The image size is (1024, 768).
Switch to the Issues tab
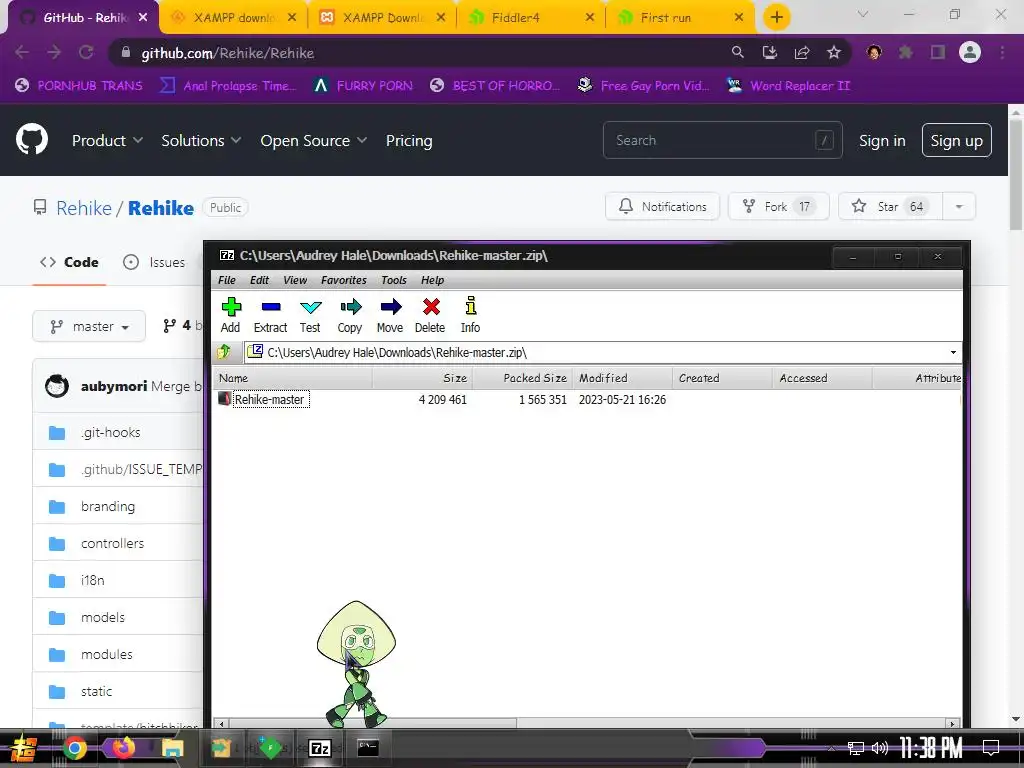[154, 262]
